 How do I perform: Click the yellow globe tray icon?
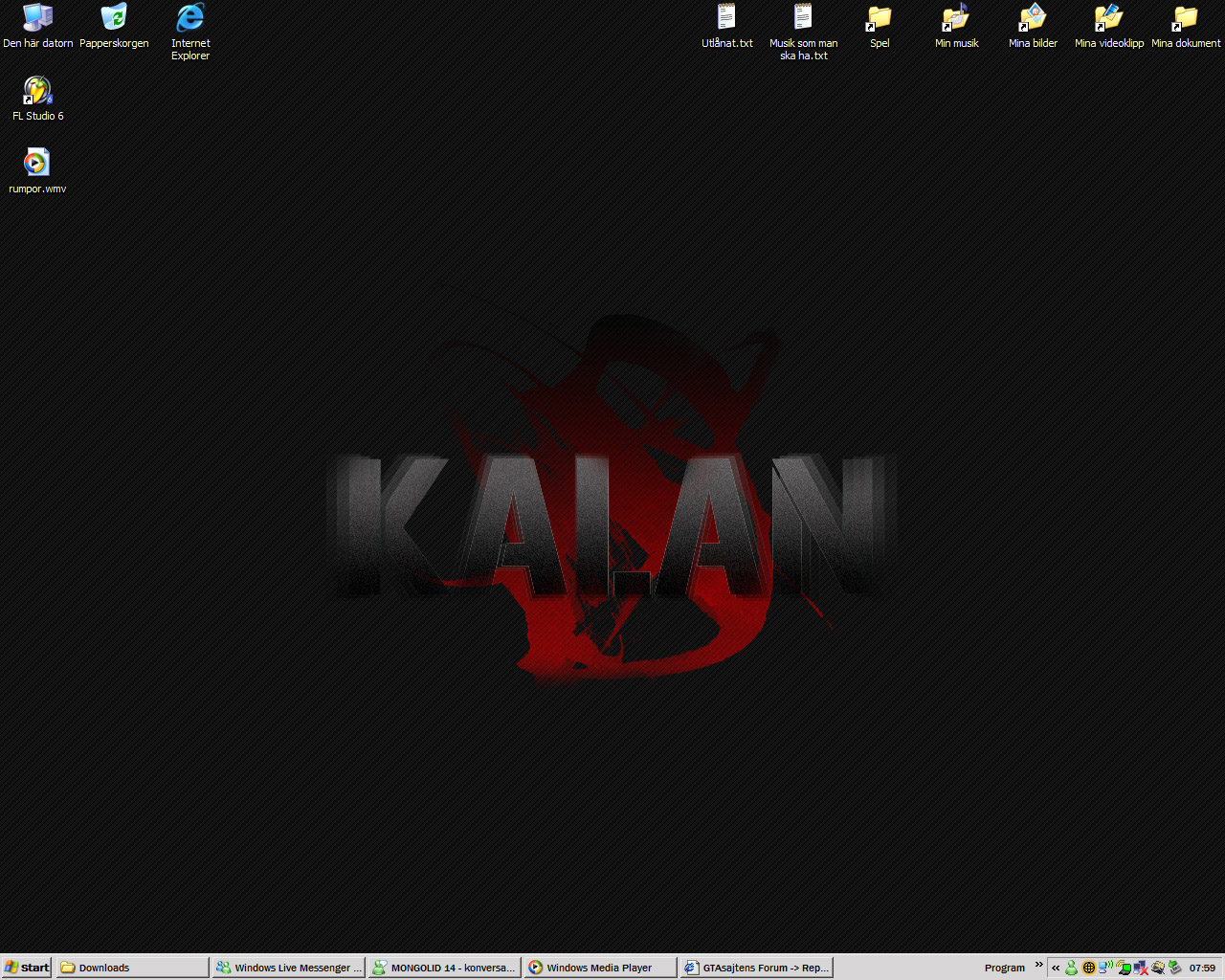click(1089, 968)
